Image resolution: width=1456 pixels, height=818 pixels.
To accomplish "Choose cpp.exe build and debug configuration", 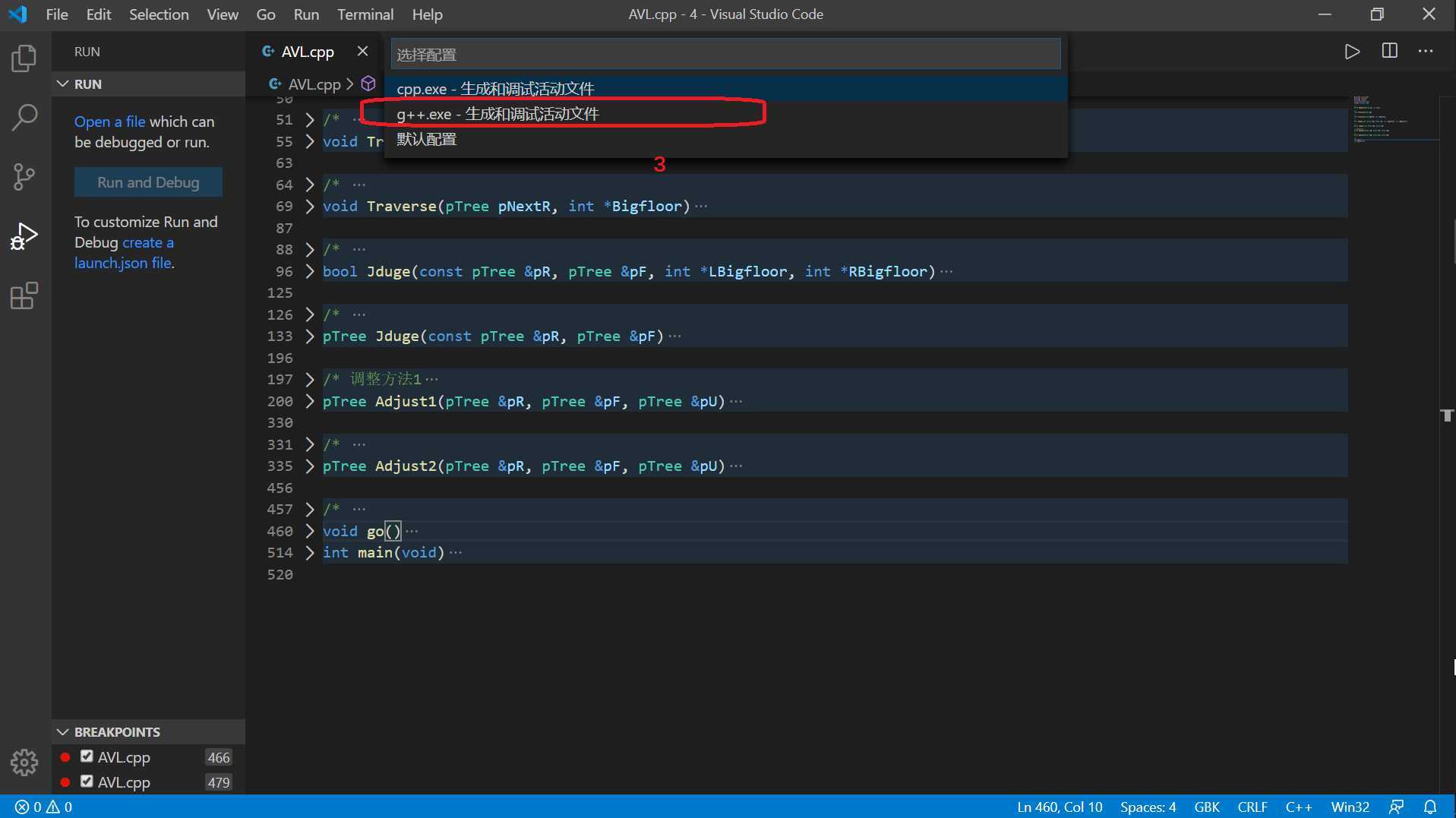I will tap(725, 89).
